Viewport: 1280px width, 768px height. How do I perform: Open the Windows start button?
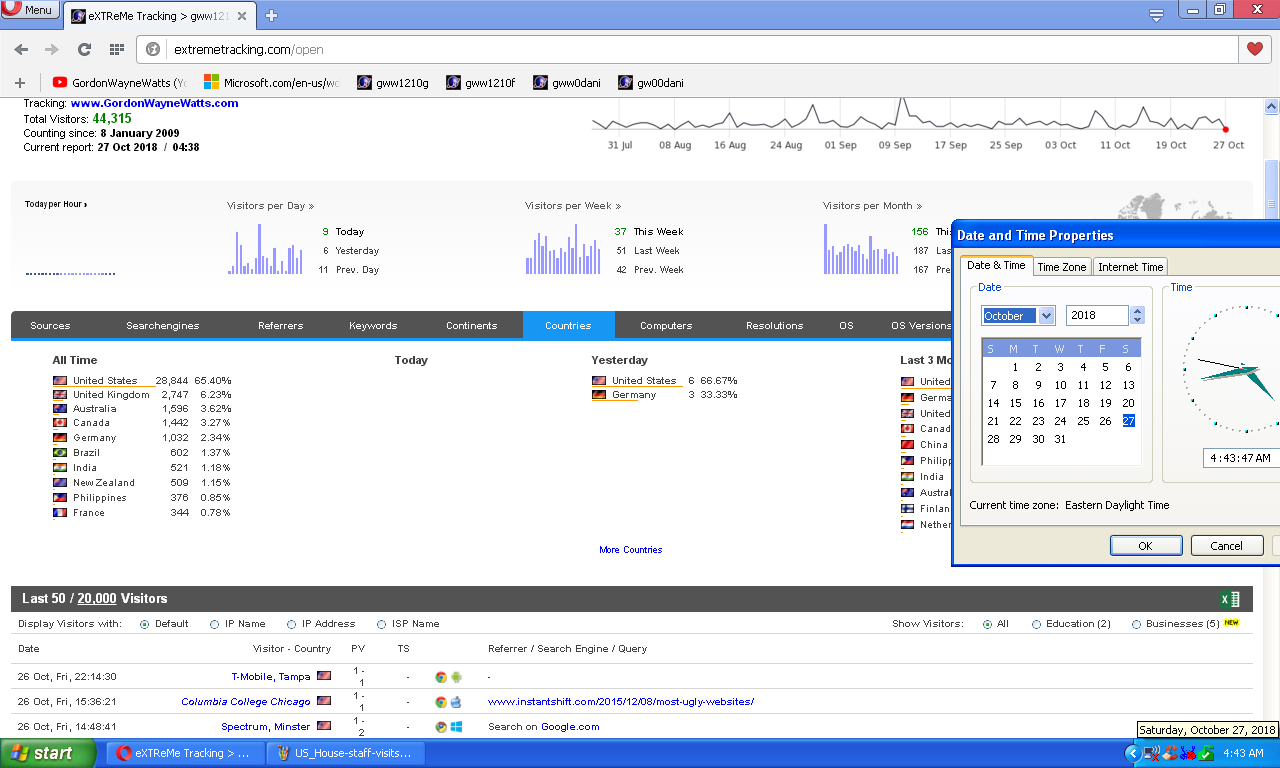(48, 753)
